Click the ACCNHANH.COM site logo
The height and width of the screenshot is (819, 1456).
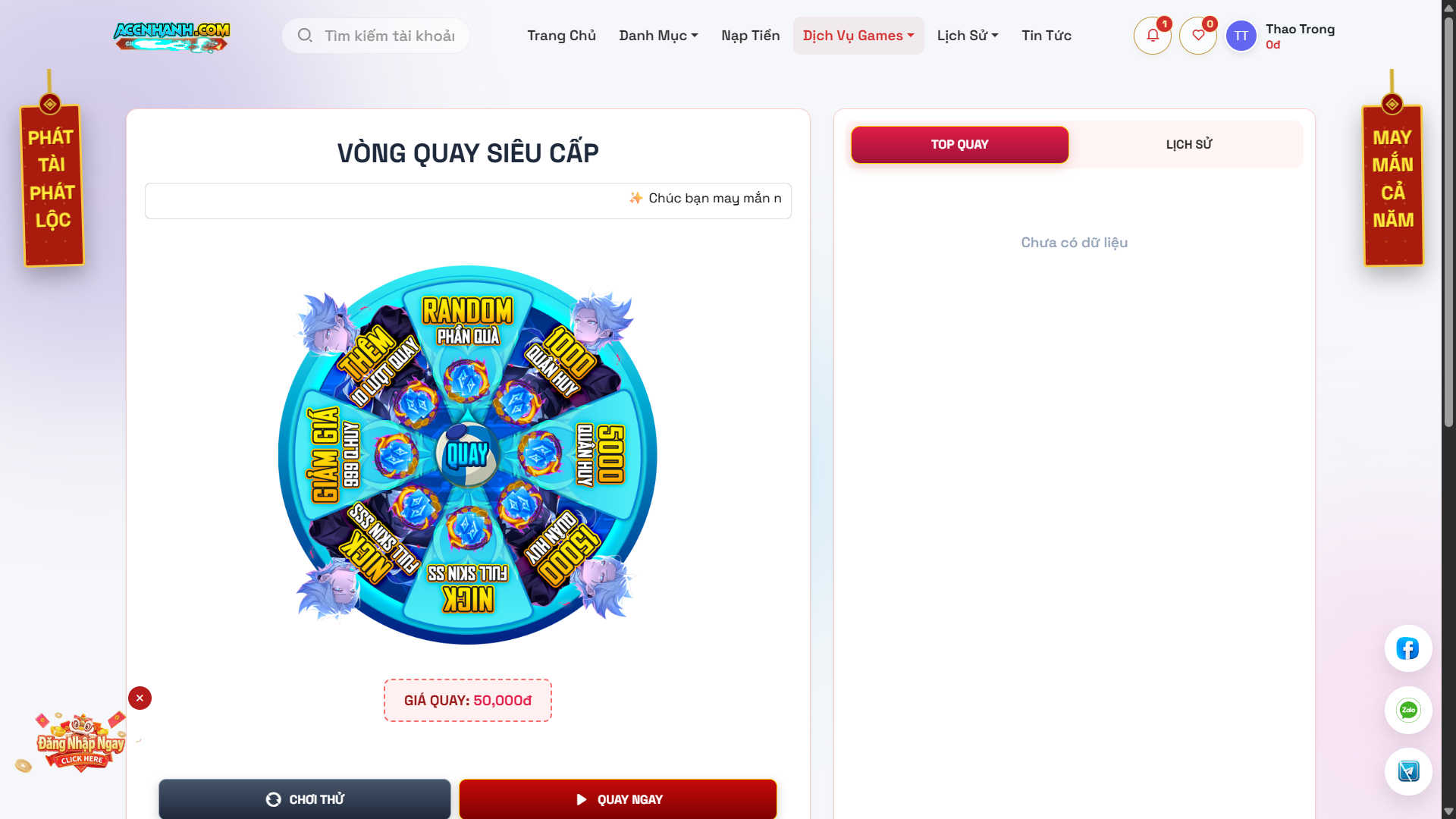[x=171, y=36]
